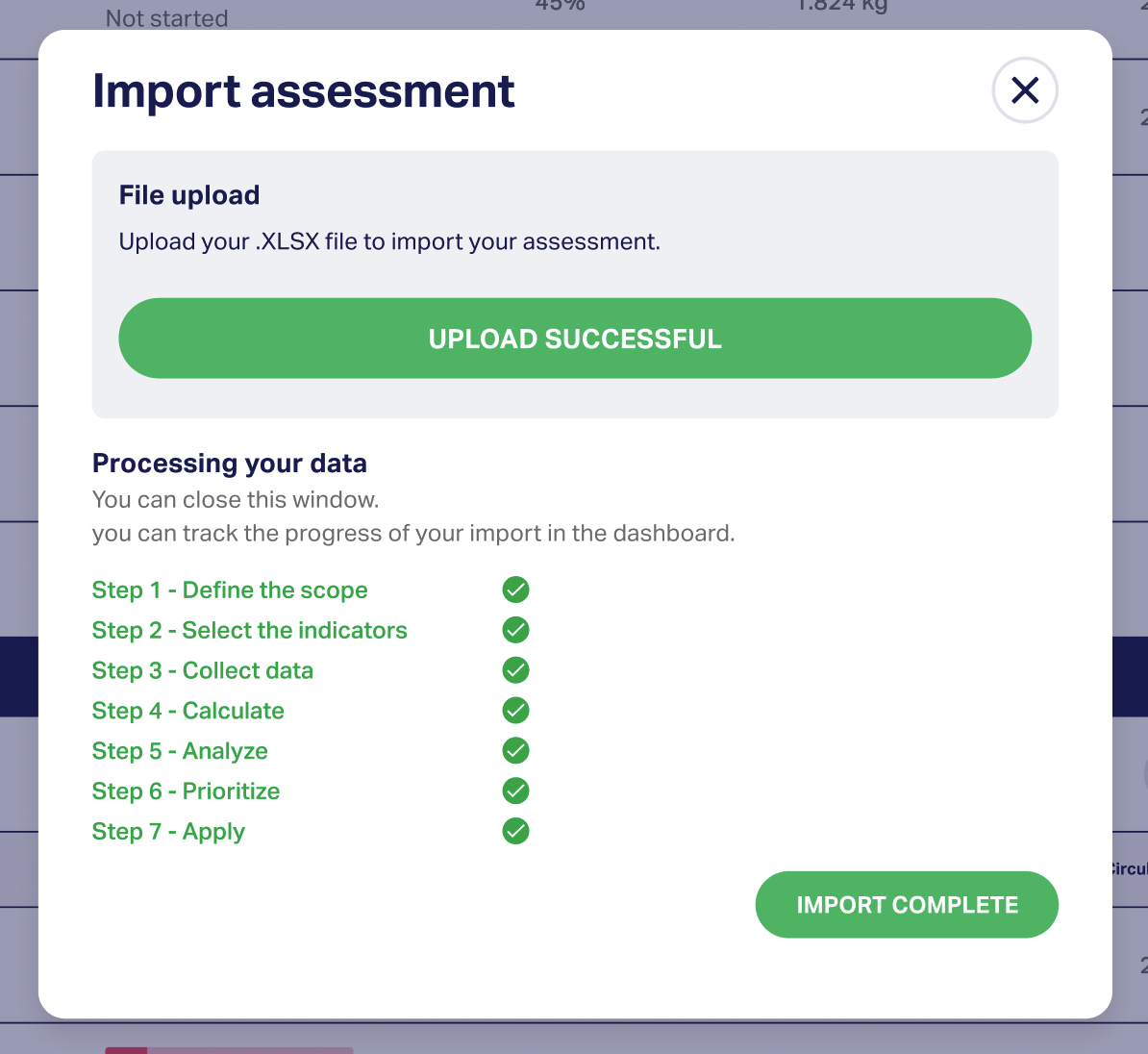Viewport: 1148px width, 1054px height.
Task: Click the Processing your data heading
Action: pos(229,464)
